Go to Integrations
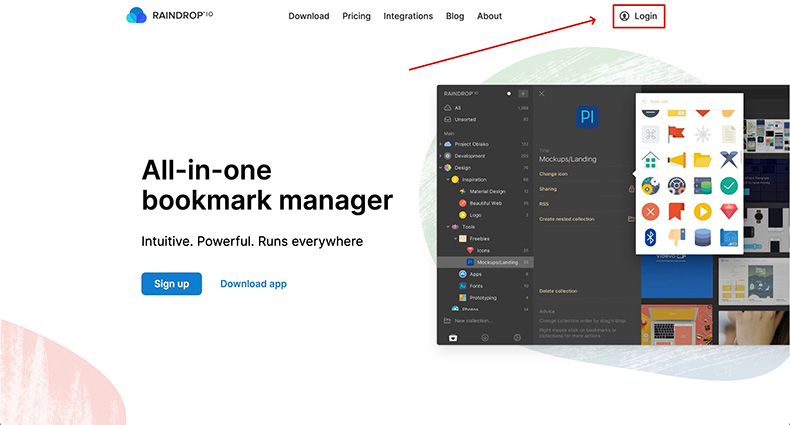This screenshot has width=790, height=425. (x=408, y=16)
